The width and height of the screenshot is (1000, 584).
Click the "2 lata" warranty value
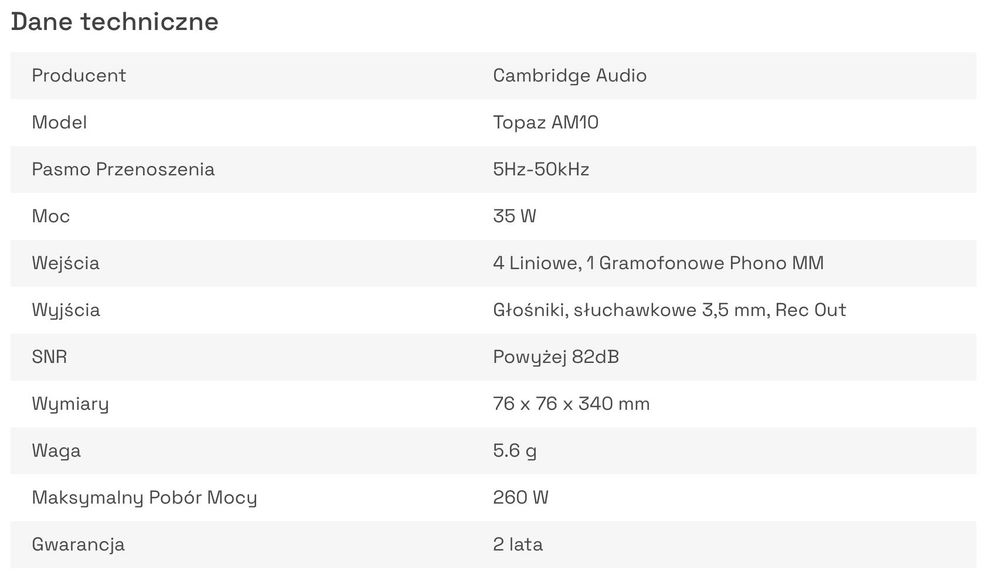[517, 545]
